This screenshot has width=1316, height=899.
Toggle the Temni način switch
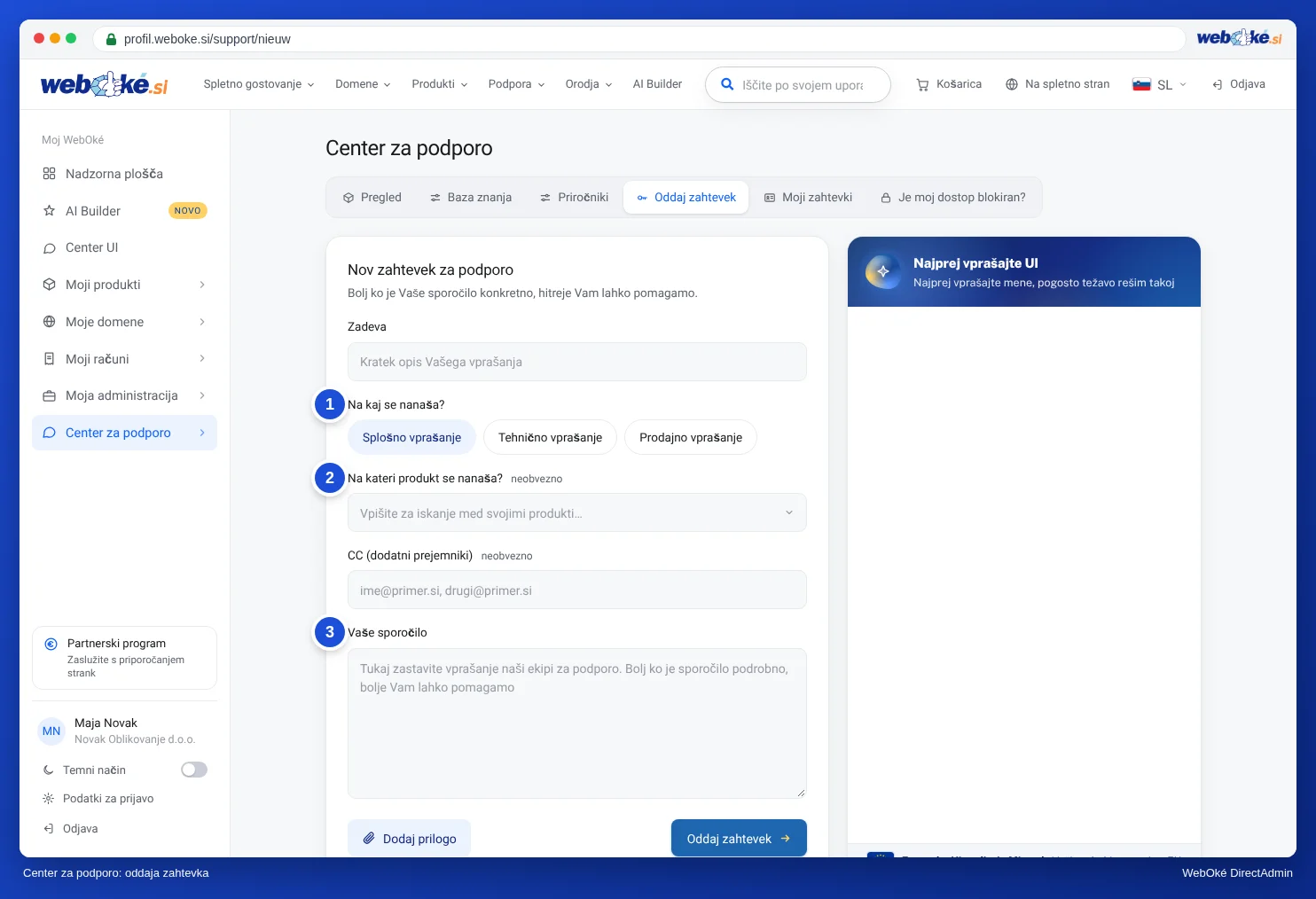pos(194,770)
